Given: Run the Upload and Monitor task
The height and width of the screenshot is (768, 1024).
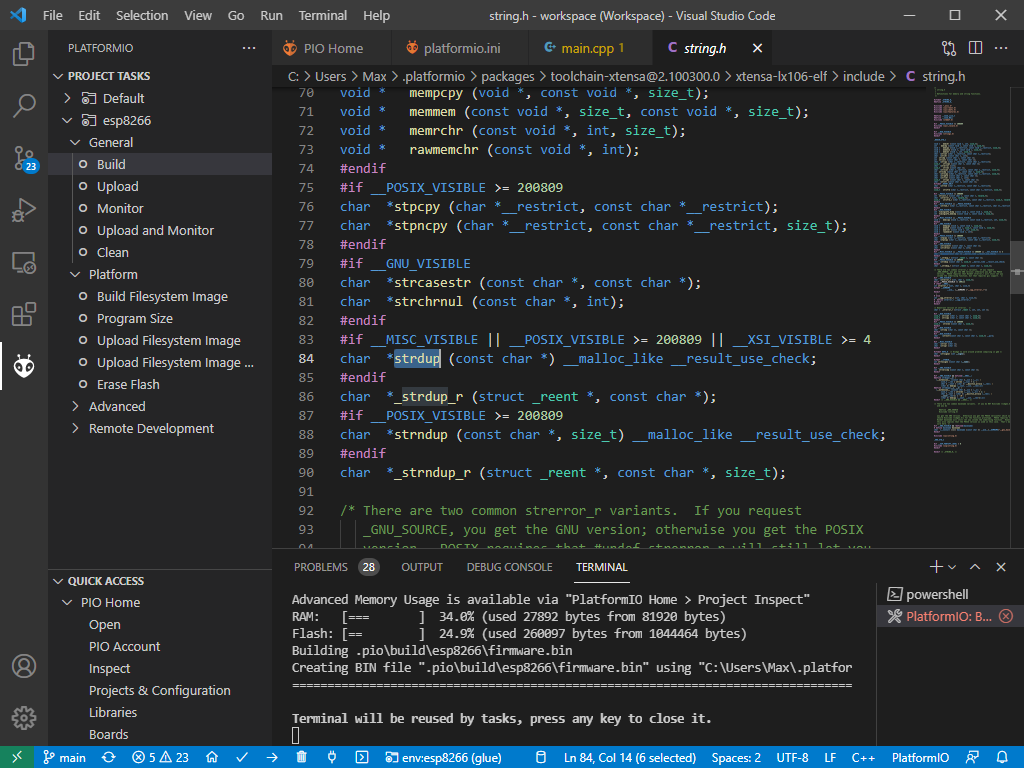Looking at the screenshot, I should 155,230.
